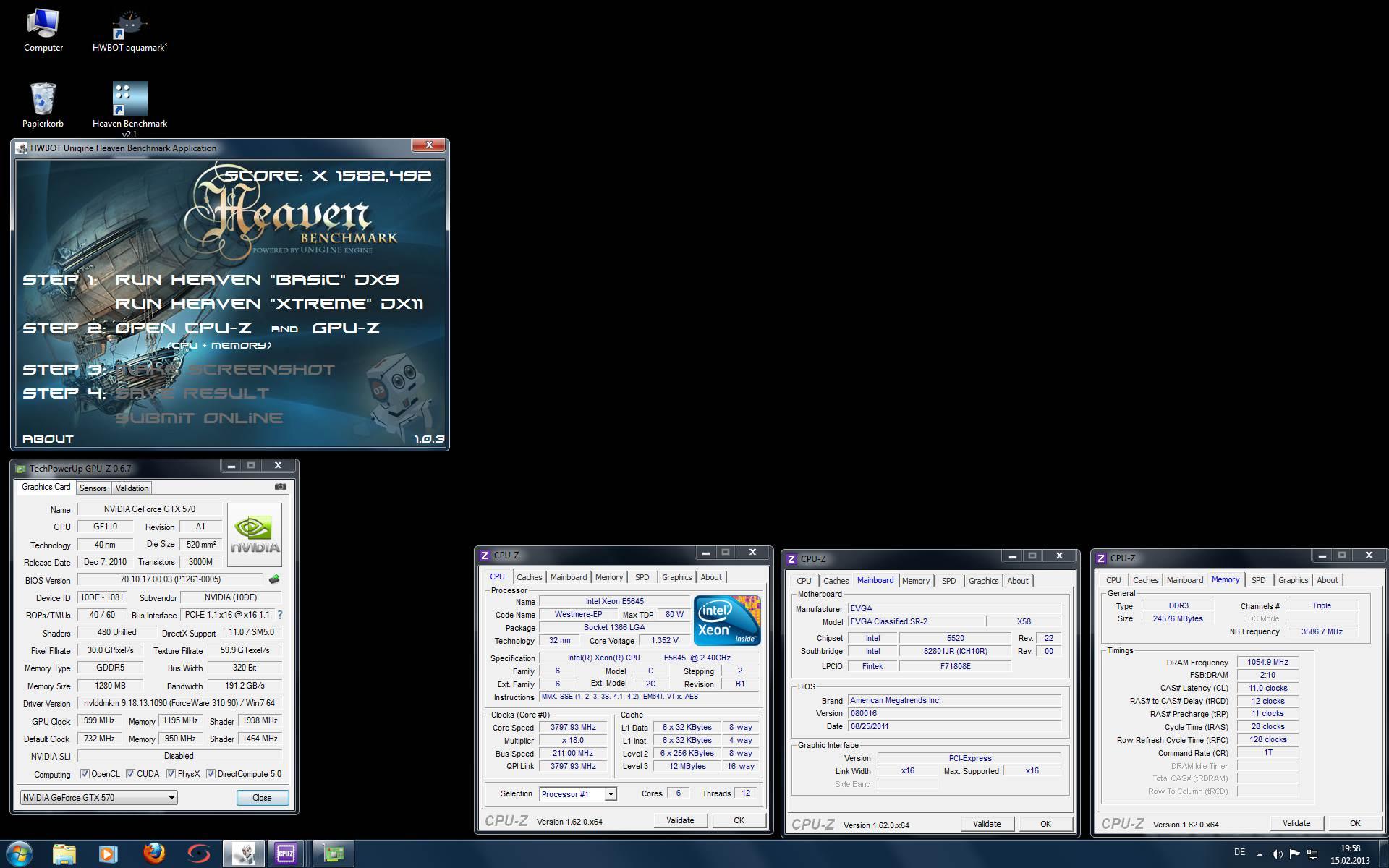Click Run Heaven "Xtreme" DX11 step
The image size is (1389, 868).
tap(269, 304)
